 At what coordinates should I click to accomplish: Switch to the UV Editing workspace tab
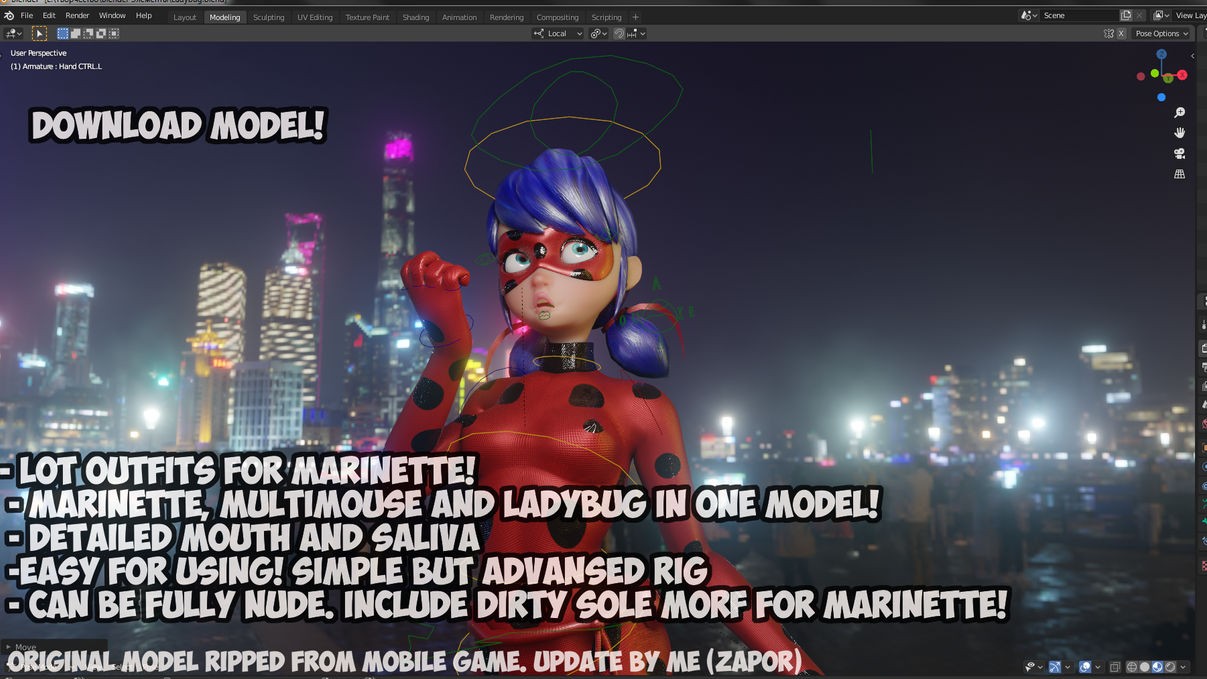click(314, 17)
